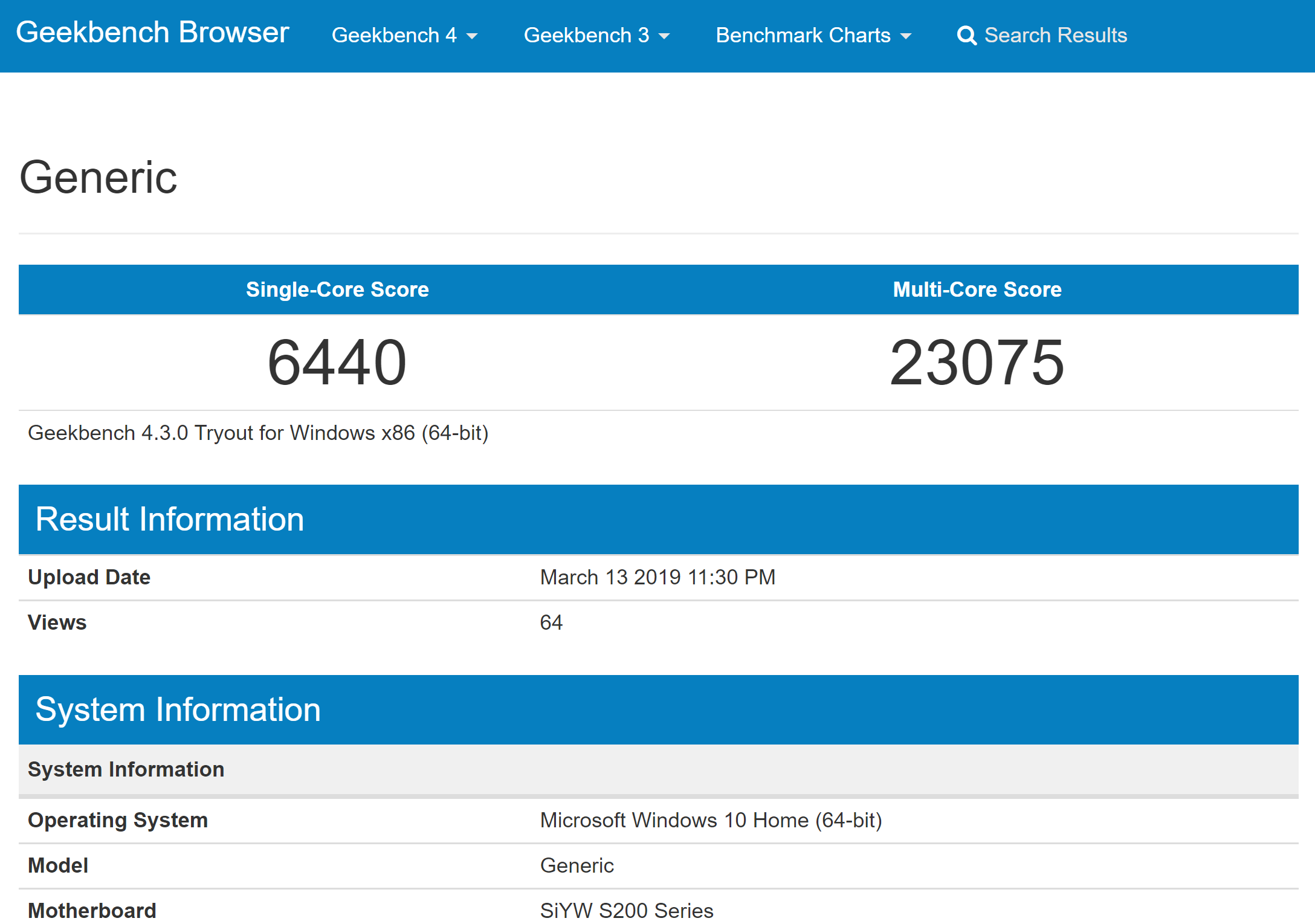The image size is (1315, 924).
Task: Click the Multi-Core Score header
Action: coord(977,289)
